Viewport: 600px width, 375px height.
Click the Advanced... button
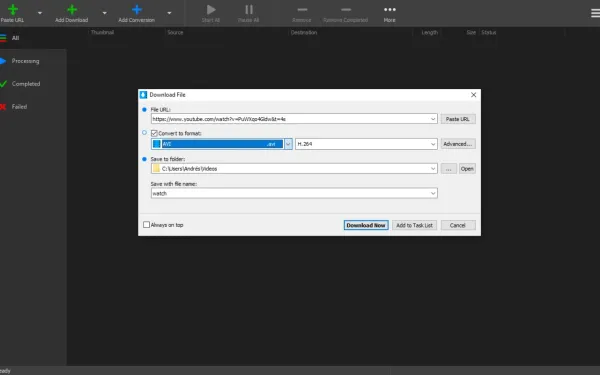(x=458, y=144)
